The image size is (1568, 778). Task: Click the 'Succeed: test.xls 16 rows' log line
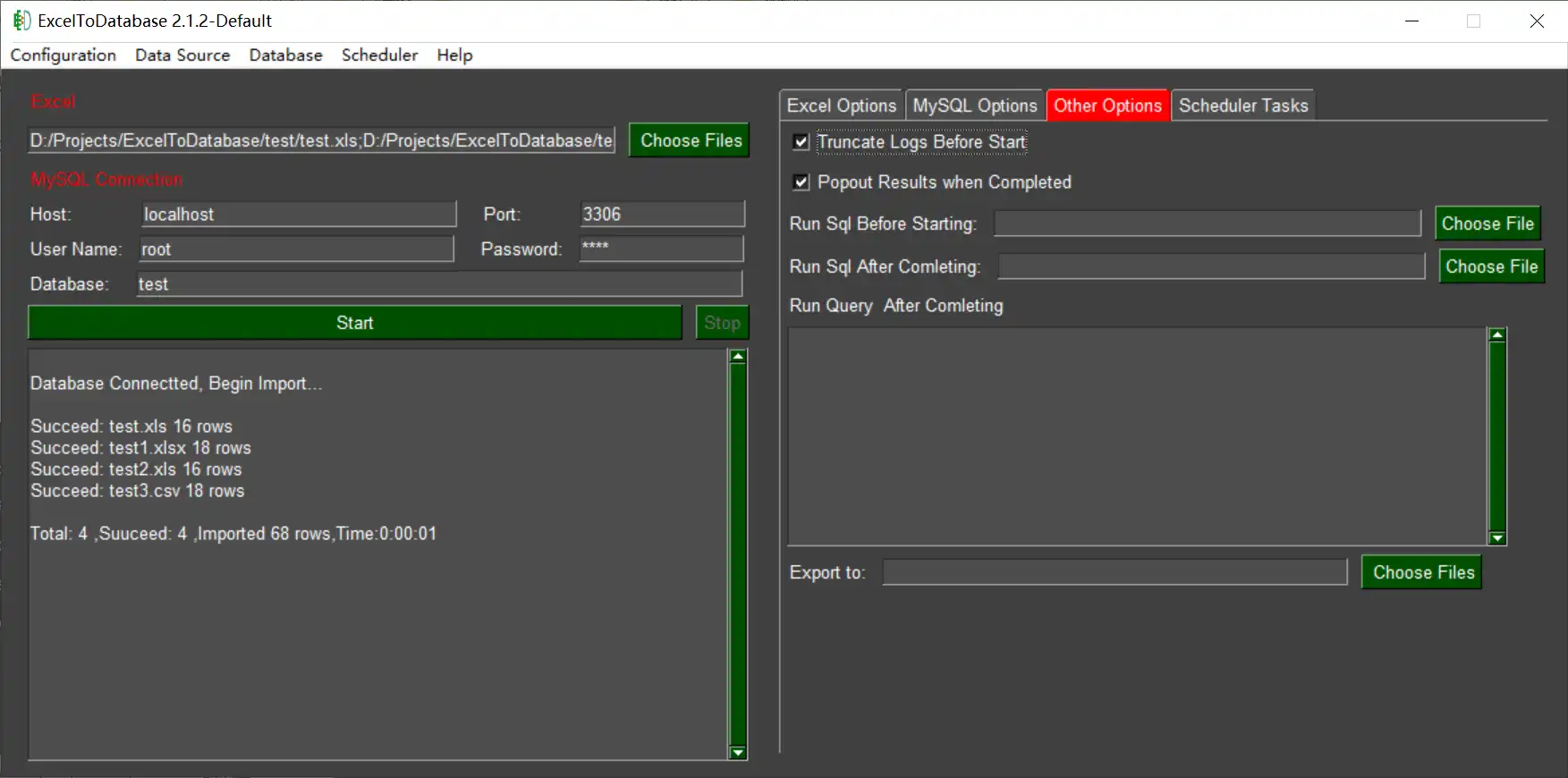pyautogui.click(x=131, y=427)
